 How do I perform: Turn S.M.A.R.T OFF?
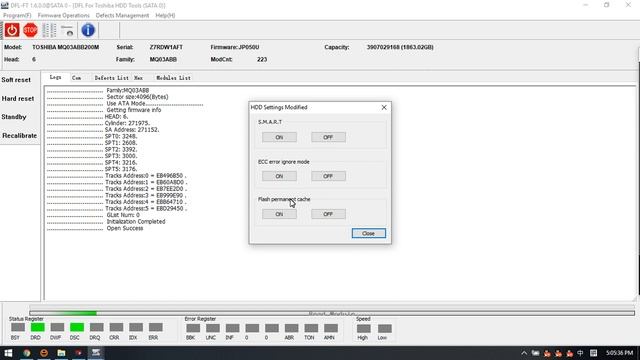[x=328, y=137]
